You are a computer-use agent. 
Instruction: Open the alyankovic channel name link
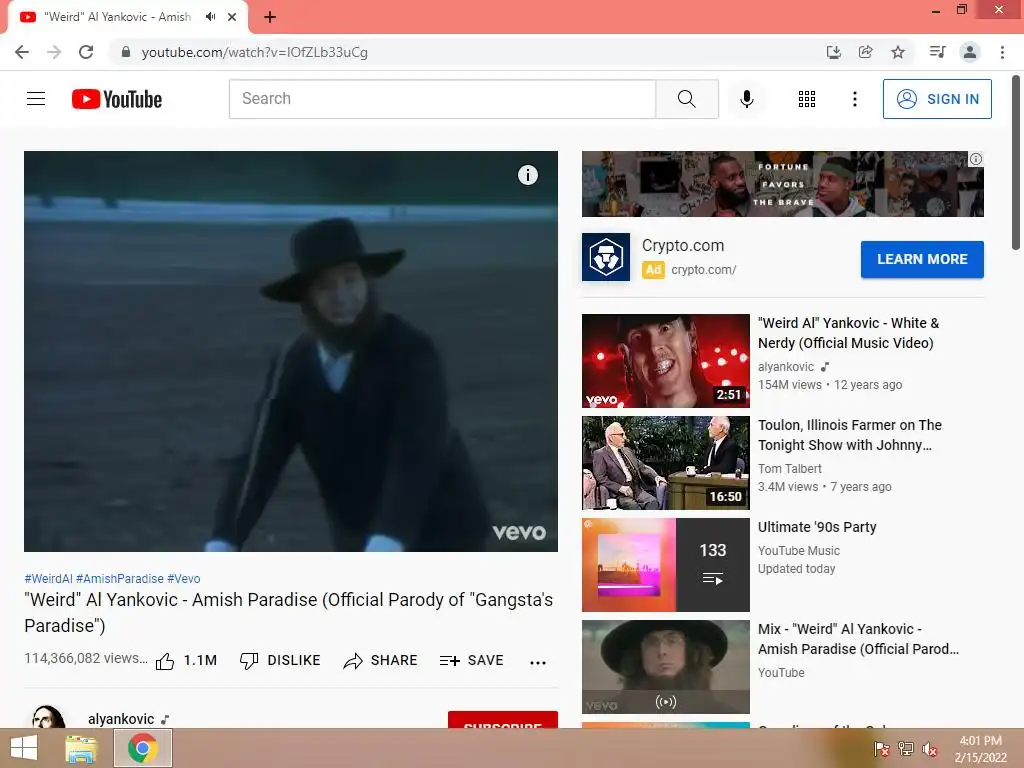(121, 719)
